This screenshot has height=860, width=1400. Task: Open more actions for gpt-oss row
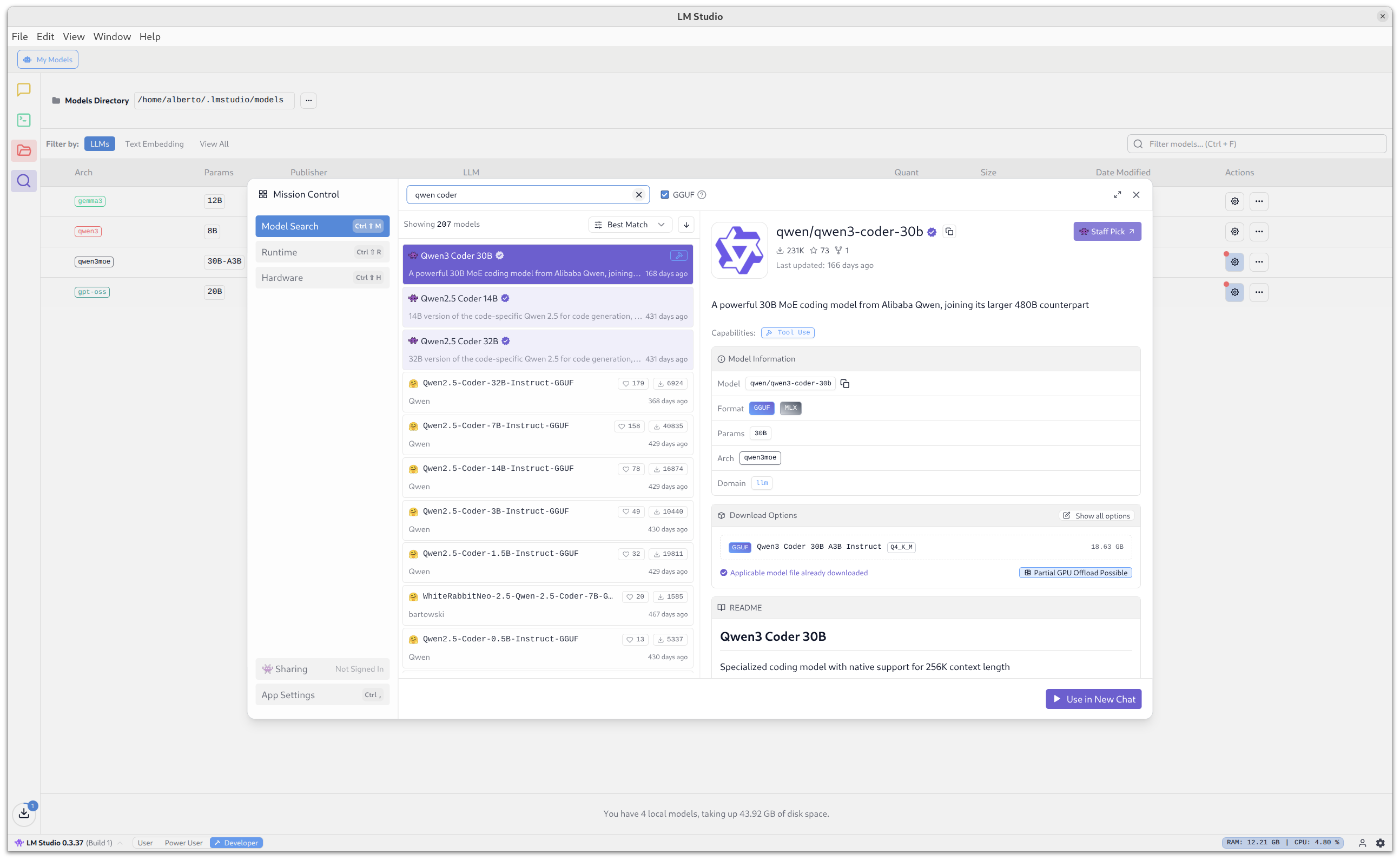(1258, 292)
